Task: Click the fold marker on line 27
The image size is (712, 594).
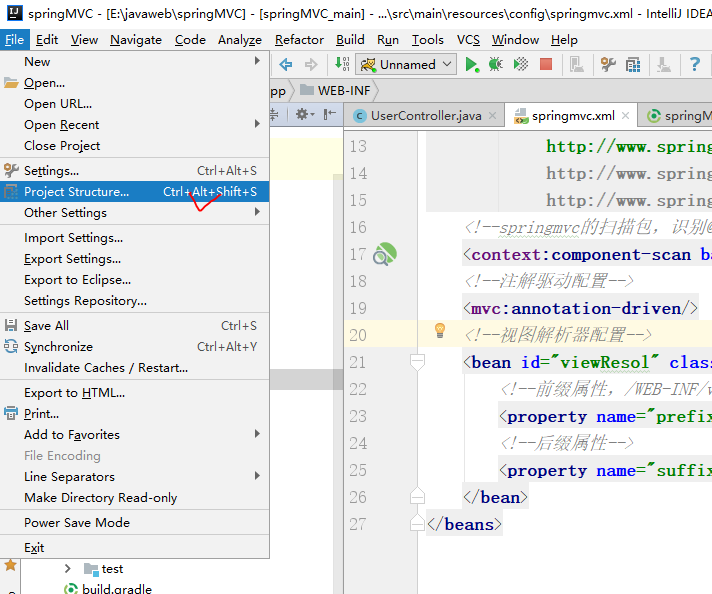Action: (417, 523)
